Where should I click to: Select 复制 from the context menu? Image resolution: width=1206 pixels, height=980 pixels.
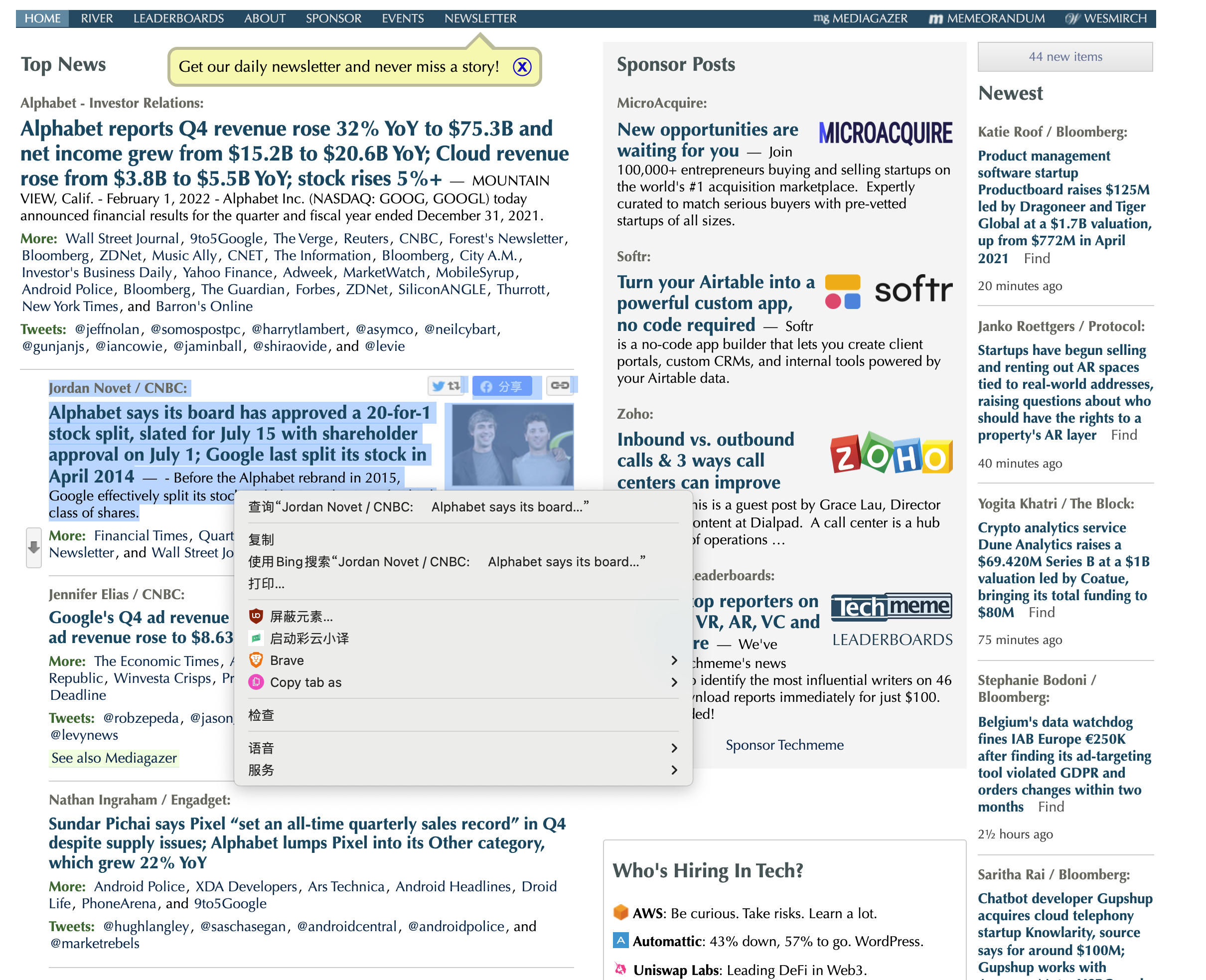pos(261,540)
